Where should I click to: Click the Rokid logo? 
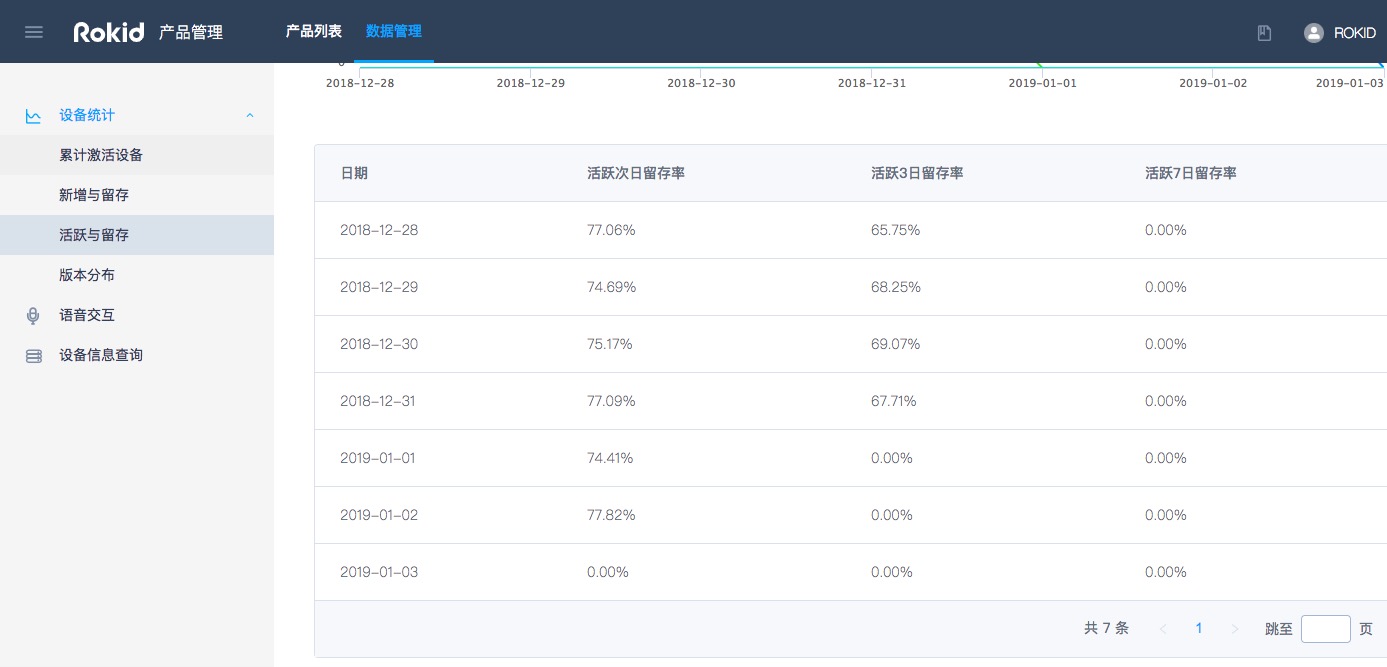(x=109, y=32)
